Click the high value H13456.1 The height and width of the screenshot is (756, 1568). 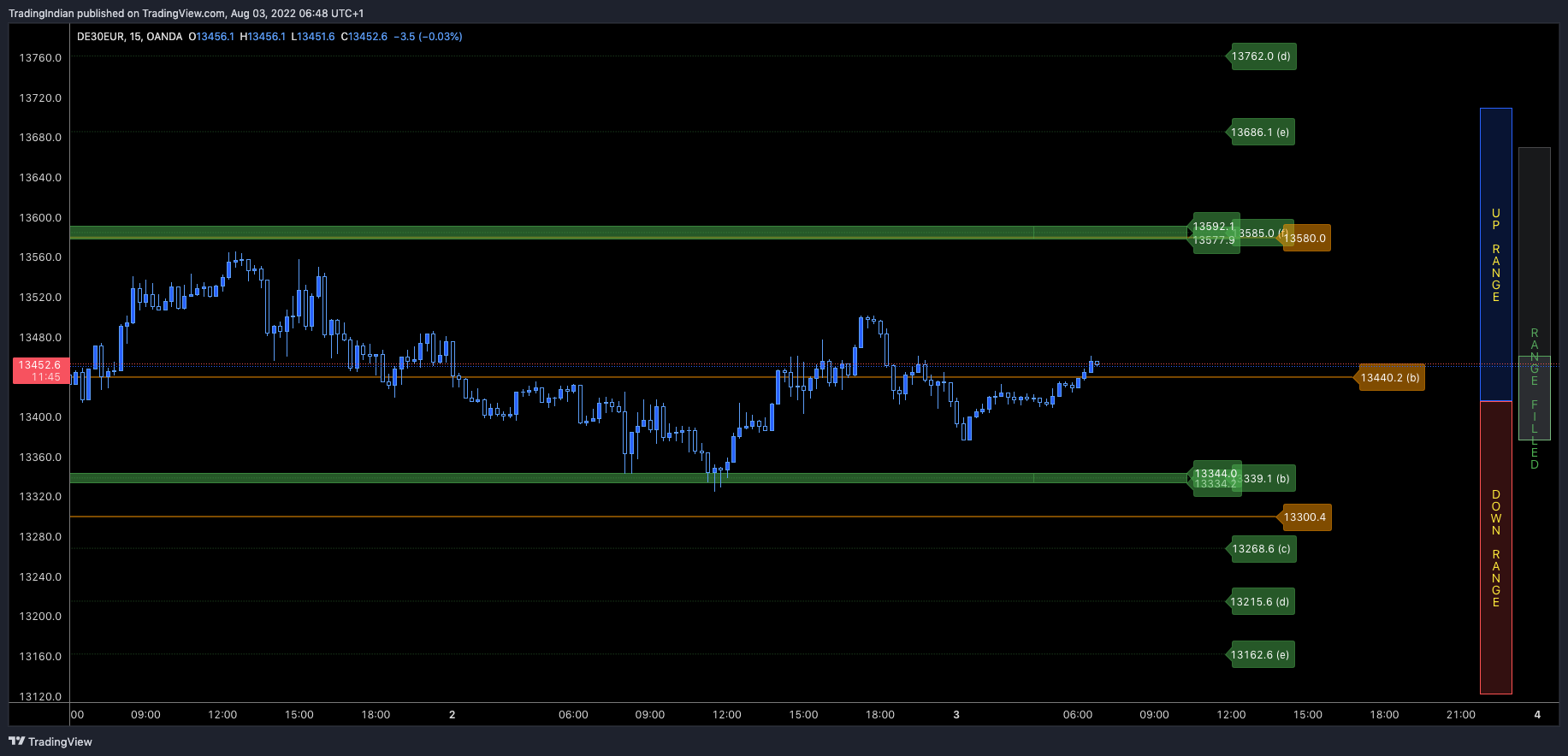(x=263, y=37)
